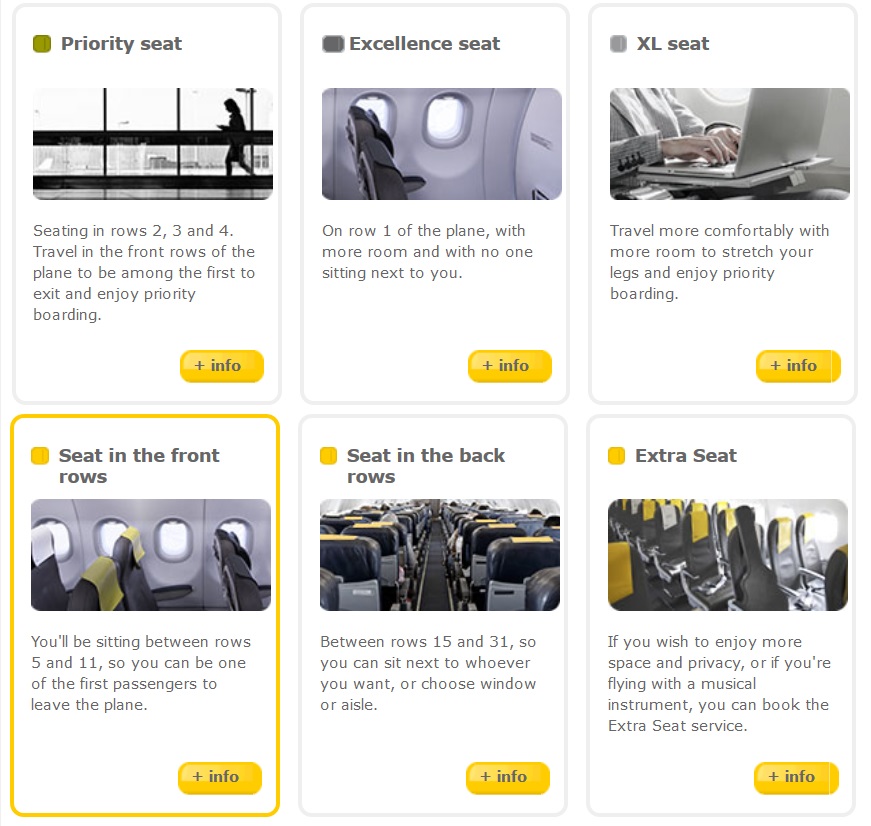Show more info about Excellence seat
The image size is (871, 826).
[x=509, y=366]
